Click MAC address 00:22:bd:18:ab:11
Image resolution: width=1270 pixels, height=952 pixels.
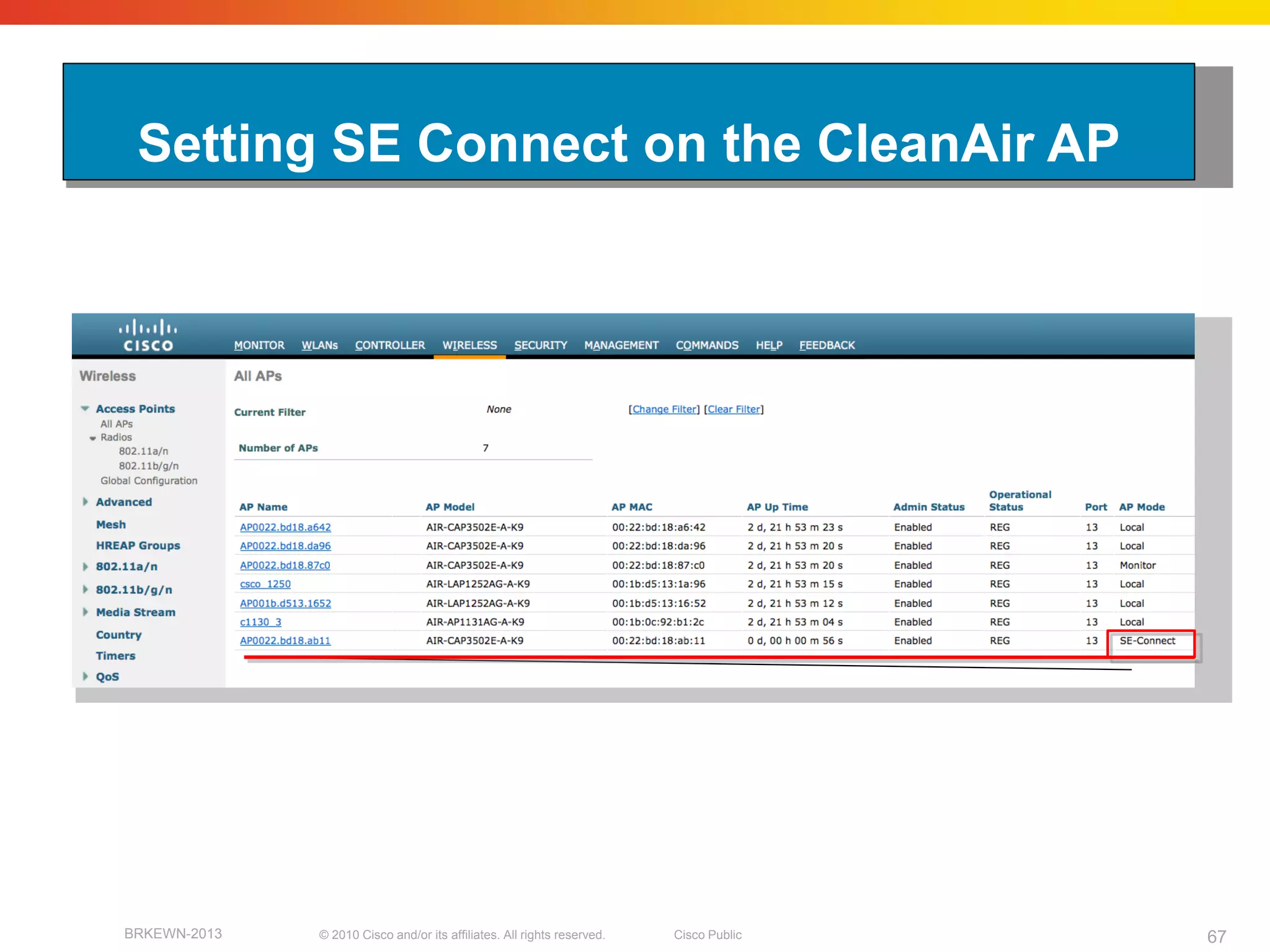click(x=659, y=641)
